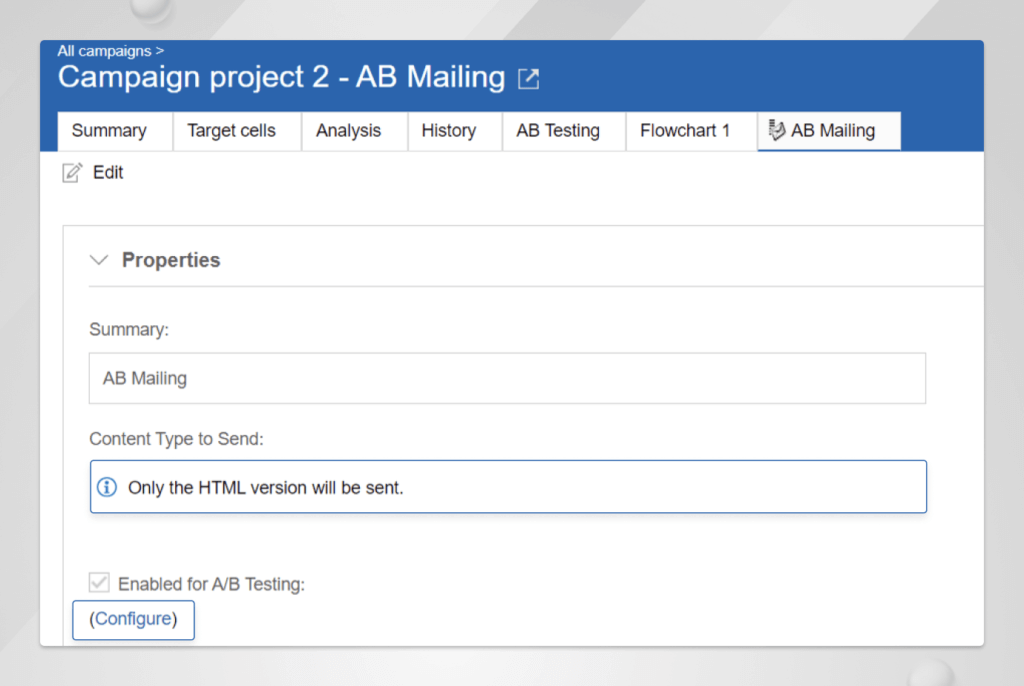Click the Properties section header
This screenshot has height=686, width=1024.
[171, 259]
